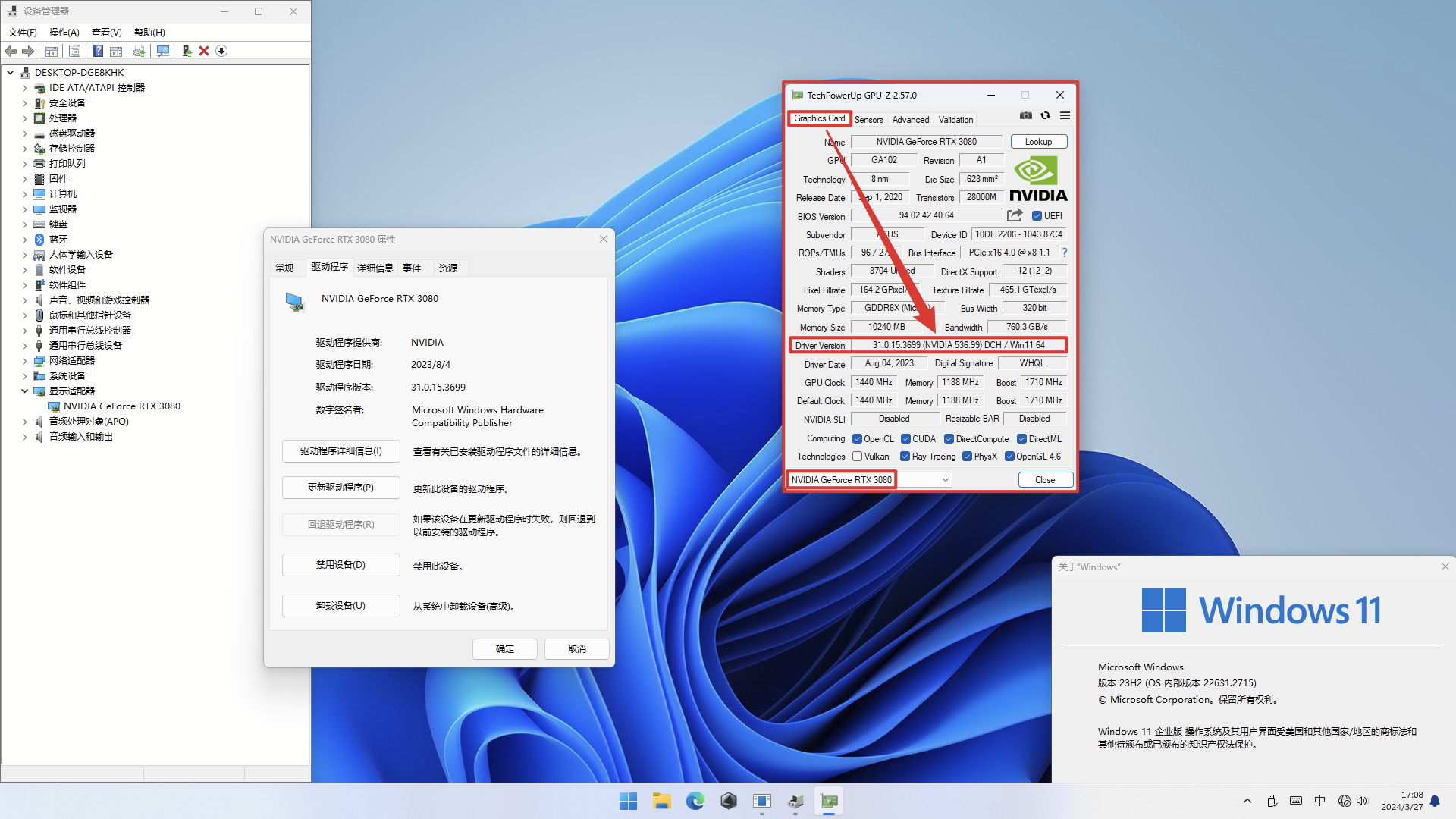Click the GPU-Z camera/screenshot icon

coord(1026,115)
